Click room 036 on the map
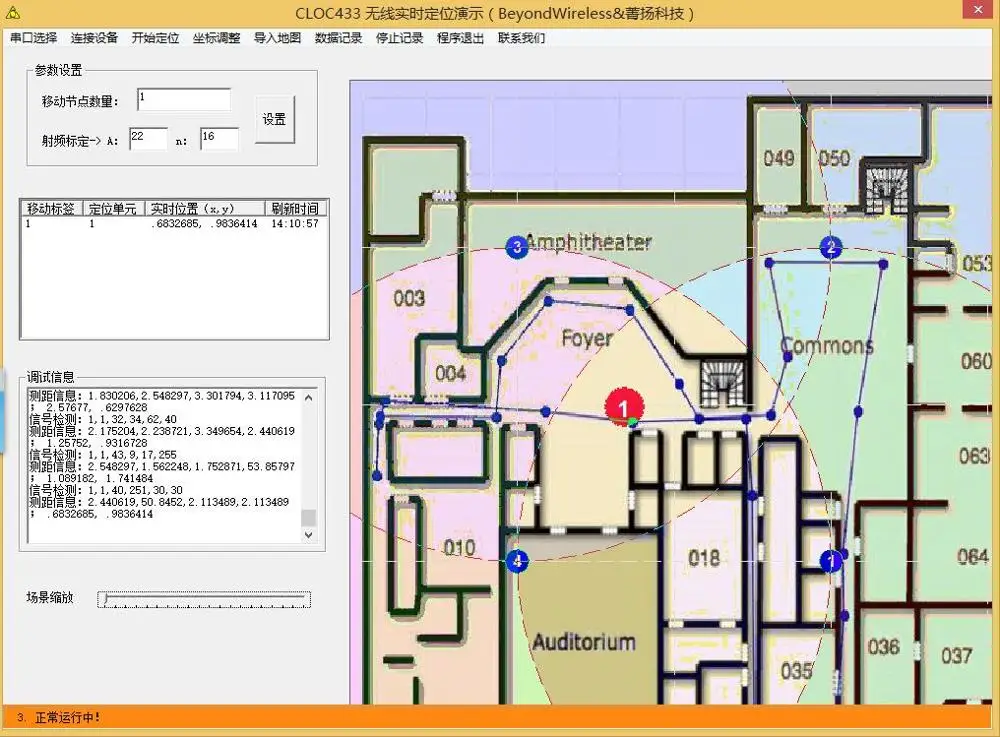Image resolution: width=1000 pixels, height=737 pixels. pos(883,647)
